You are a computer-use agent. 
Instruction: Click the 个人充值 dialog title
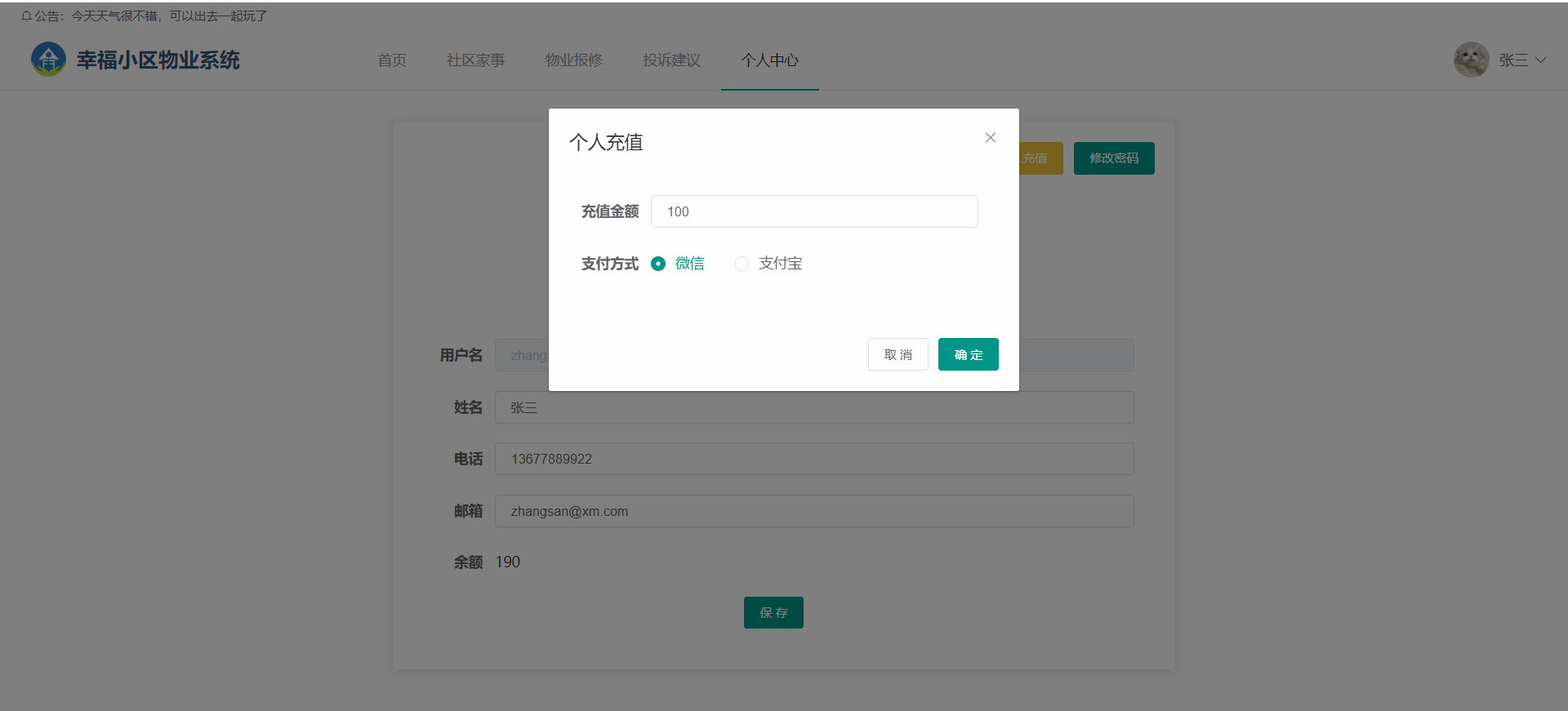pos(606,143)
